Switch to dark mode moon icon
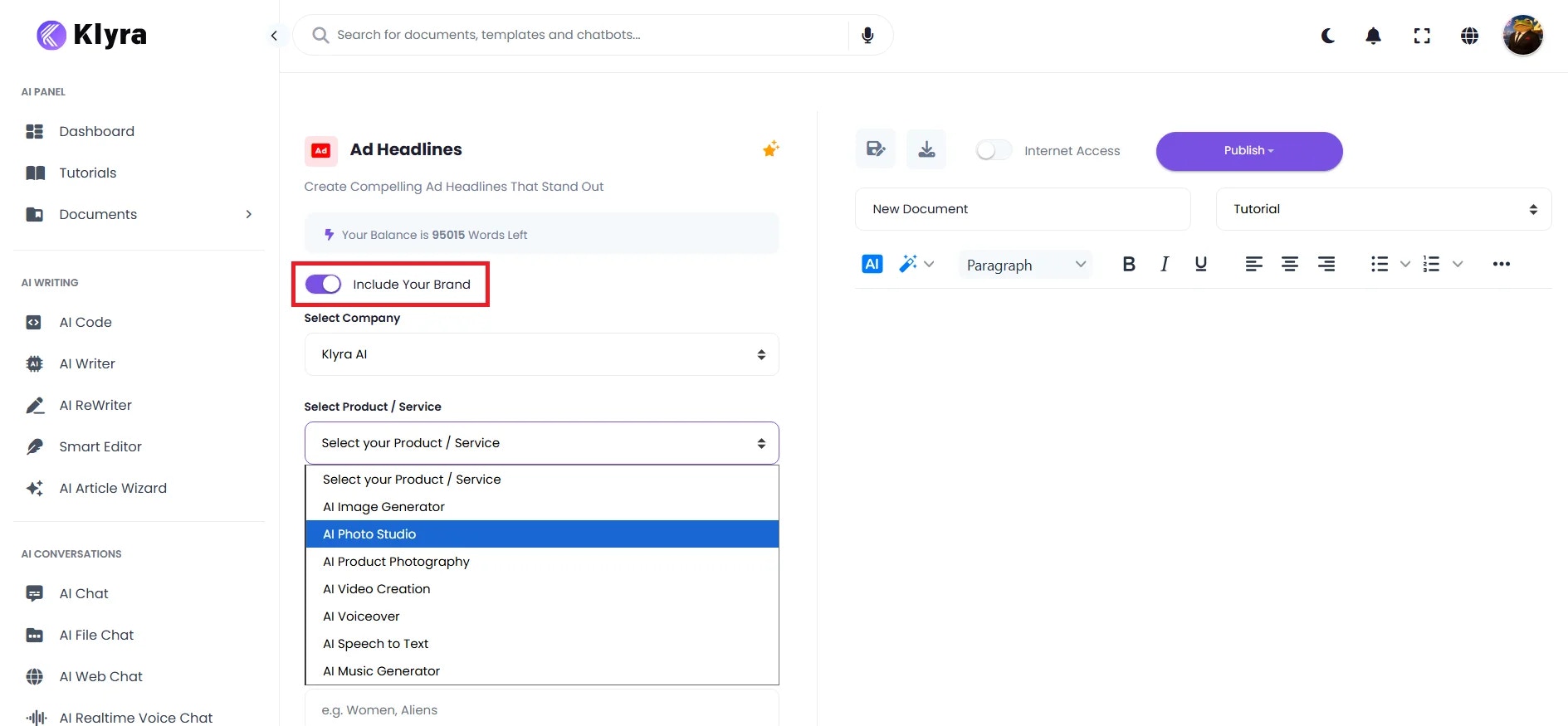This screenshot has height=726, width=1568. pos(1328,36)
